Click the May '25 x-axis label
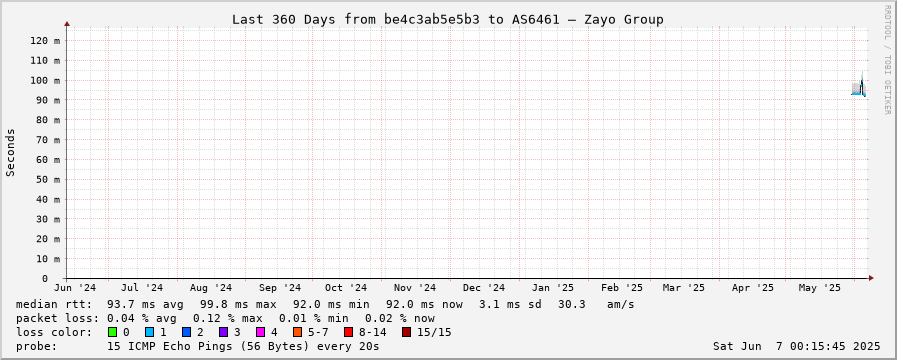897x360 pixels. pyautogui.click(x=819, y=288)
